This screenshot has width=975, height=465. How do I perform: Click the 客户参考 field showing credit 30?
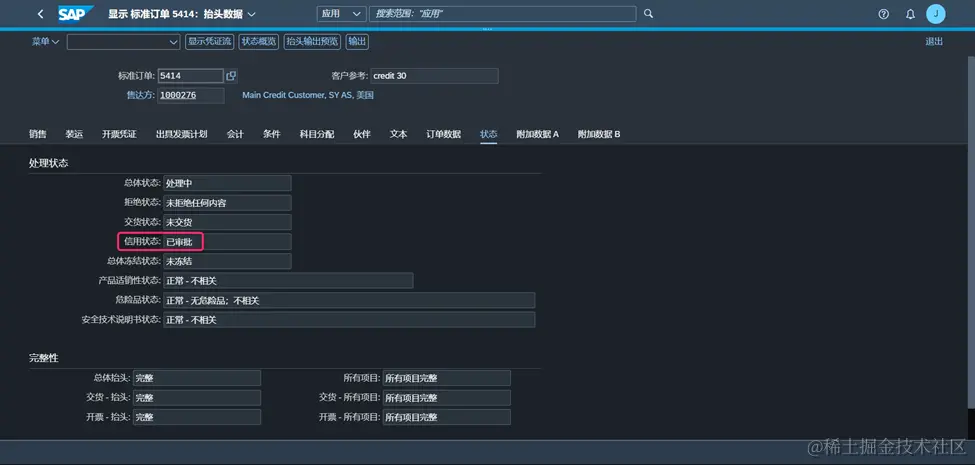[x=434, y=76]
